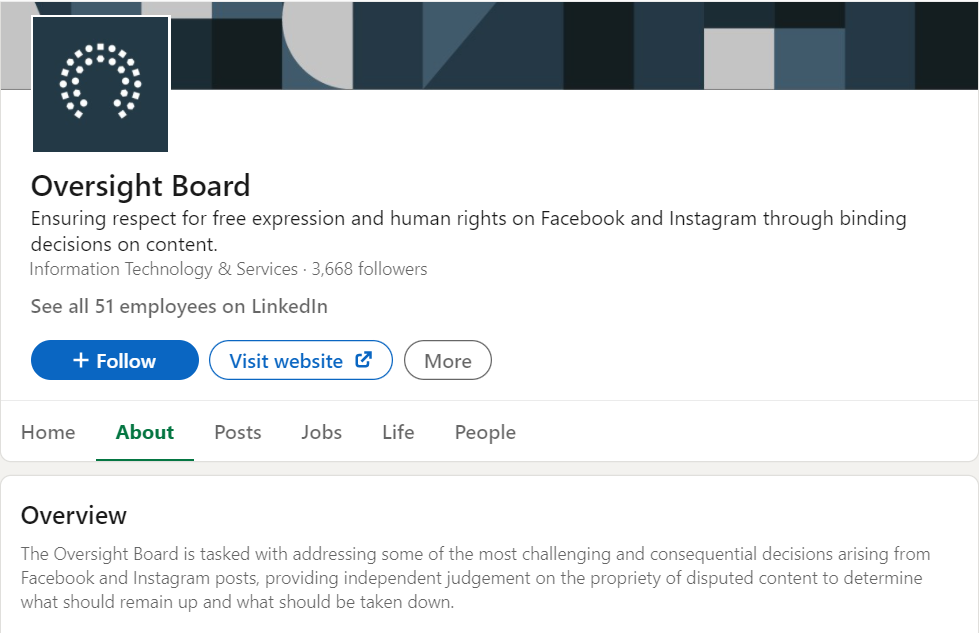This screenshot has width=979, height=633.
Task: Open See all 51 employees on LinkedIn
Action: [179, 307]
